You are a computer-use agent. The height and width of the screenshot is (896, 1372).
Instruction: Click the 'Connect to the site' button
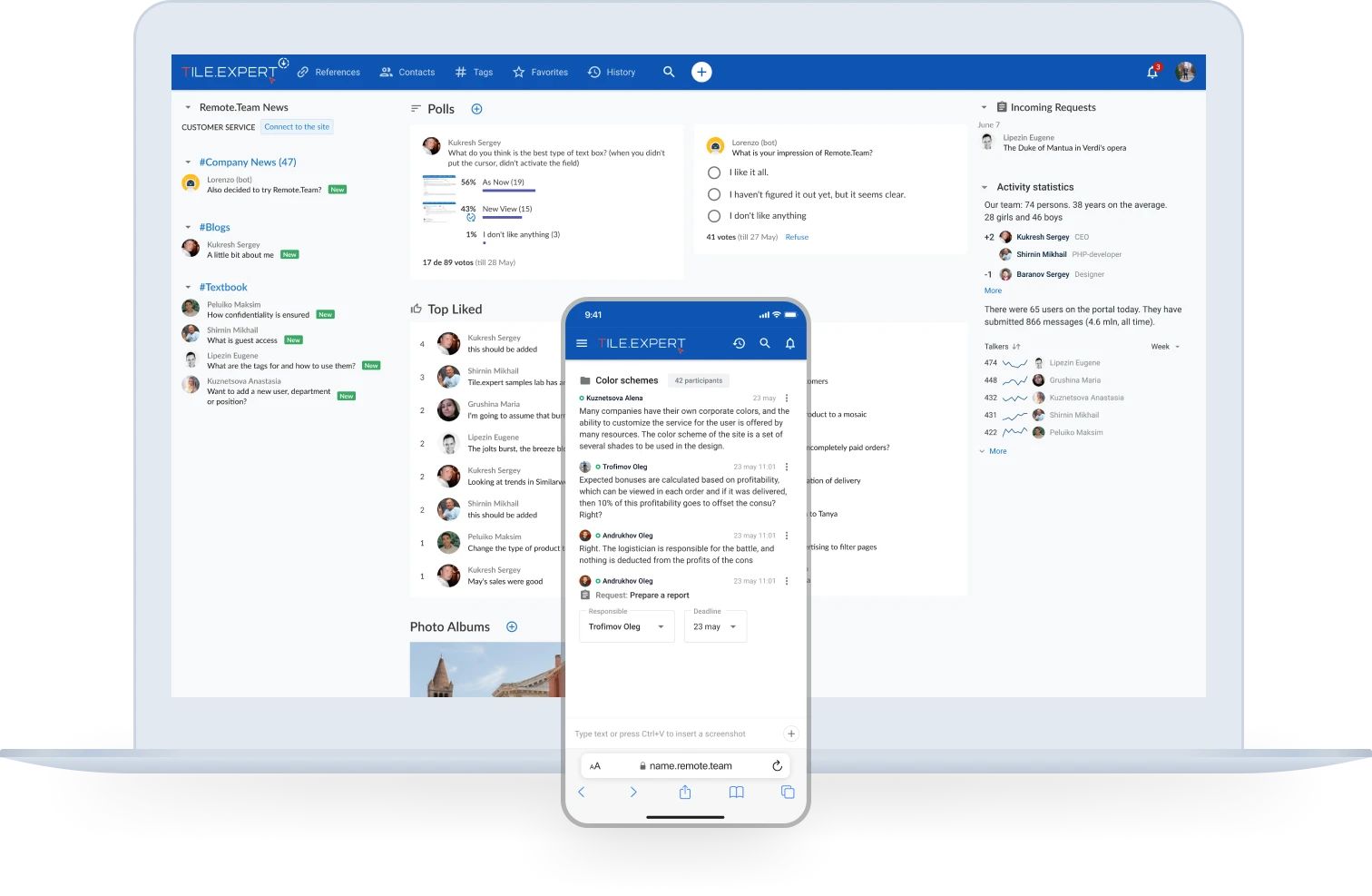point(297,126)
